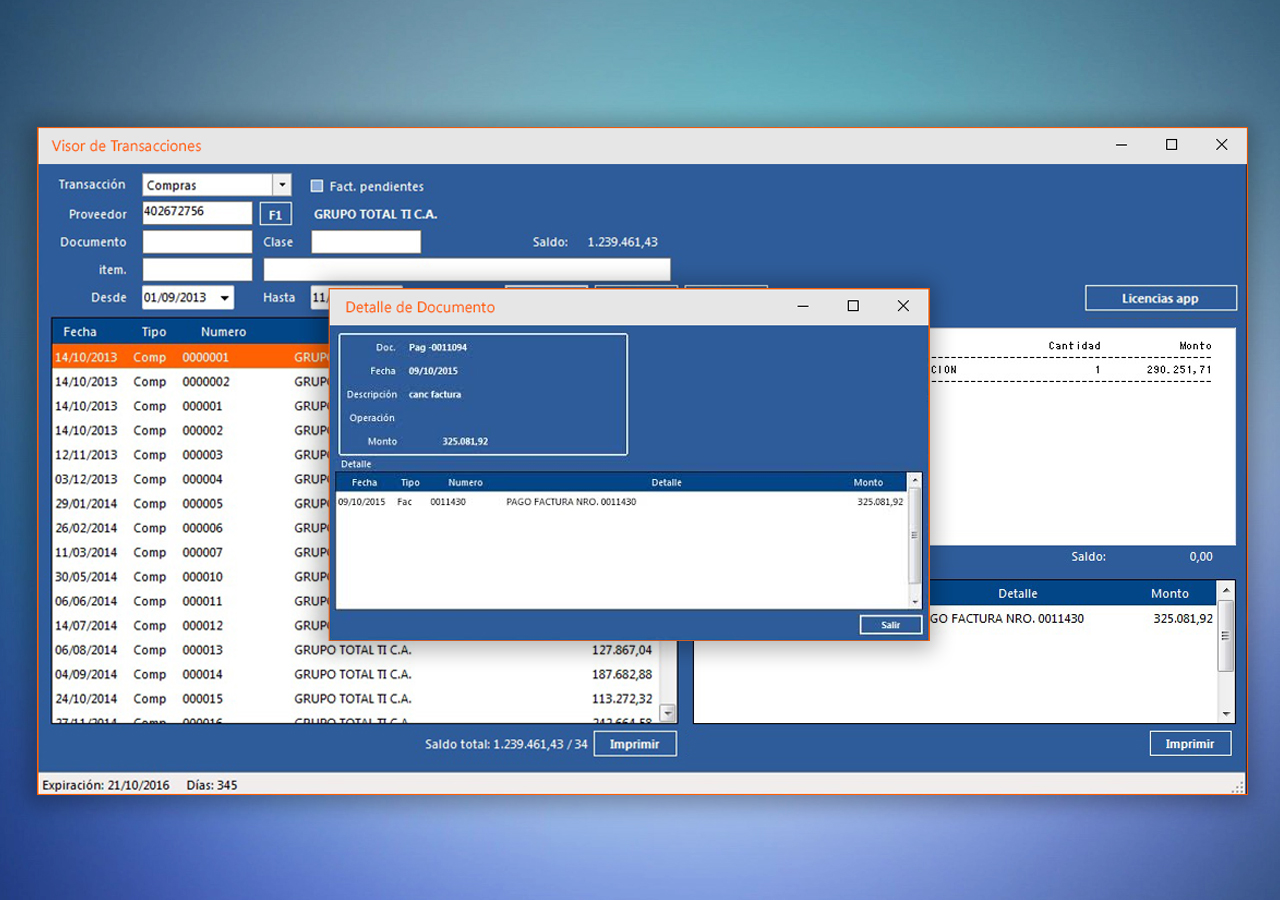Sort by the Fecha column header
Viewport: 1280px width, 900px height.
pyautogui.click(x=80, y=332)
